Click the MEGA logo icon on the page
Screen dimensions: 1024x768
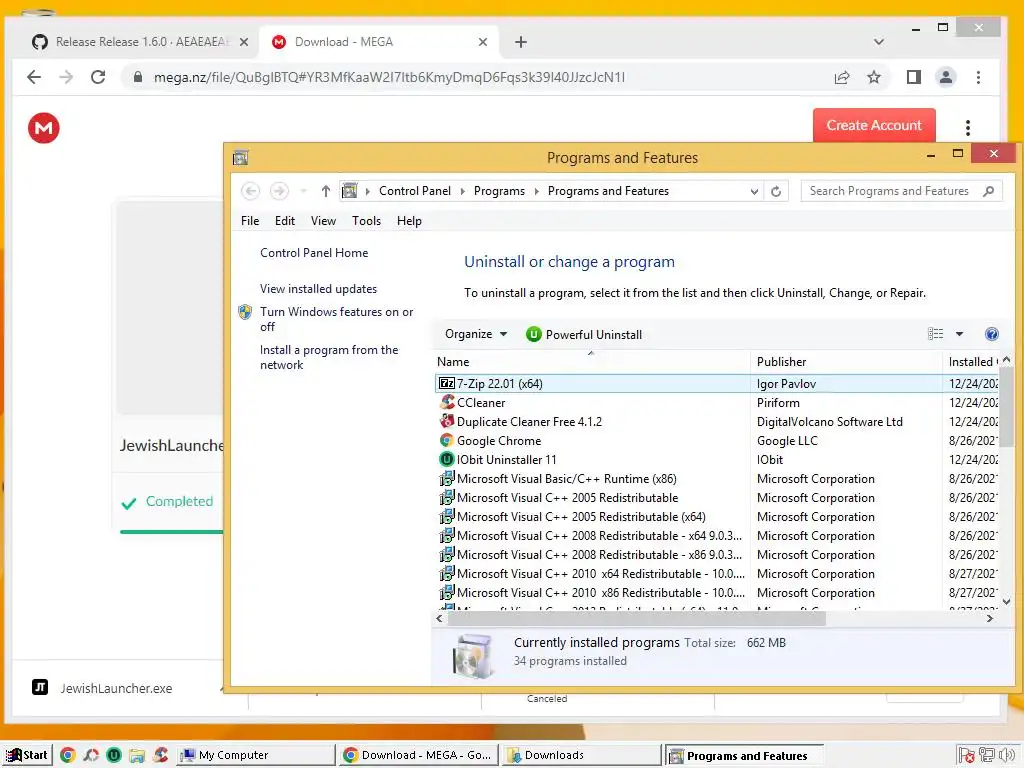44,128
